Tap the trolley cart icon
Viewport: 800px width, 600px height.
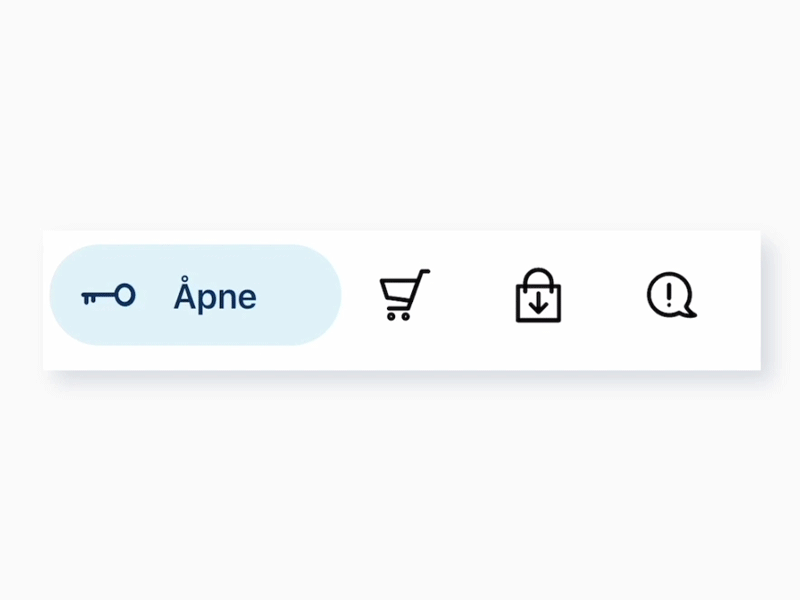click(x=404, y=296)
